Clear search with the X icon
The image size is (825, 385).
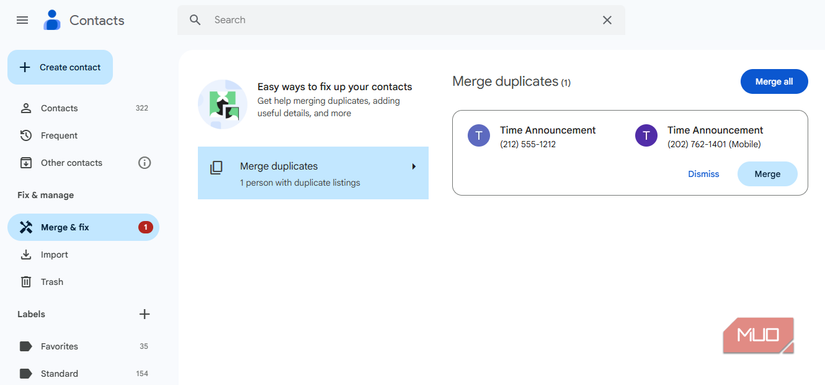pyautogui.click(x=607, y=20)
